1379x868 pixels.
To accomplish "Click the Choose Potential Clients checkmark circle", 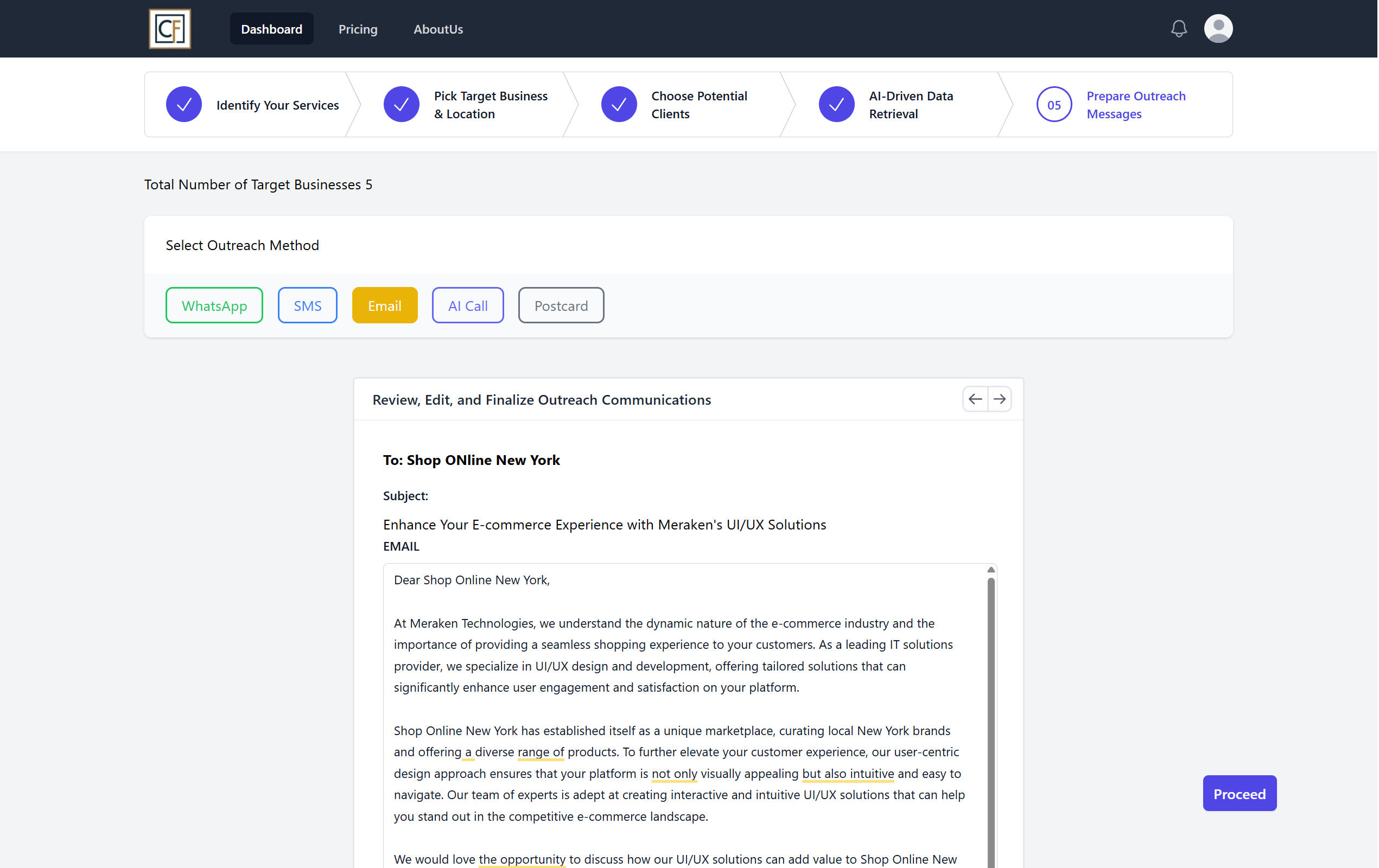I will pos(619,104).
